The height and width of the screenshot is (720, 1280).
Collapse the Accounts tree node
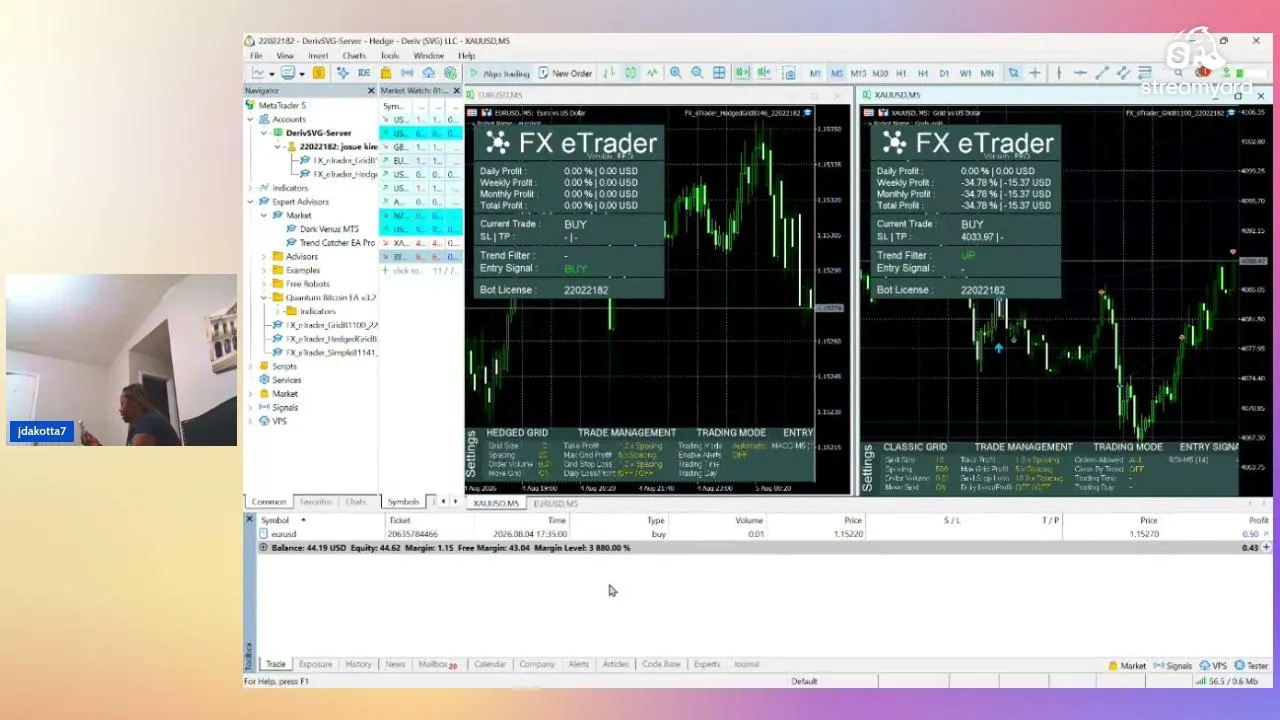click(x=251, y=119)
